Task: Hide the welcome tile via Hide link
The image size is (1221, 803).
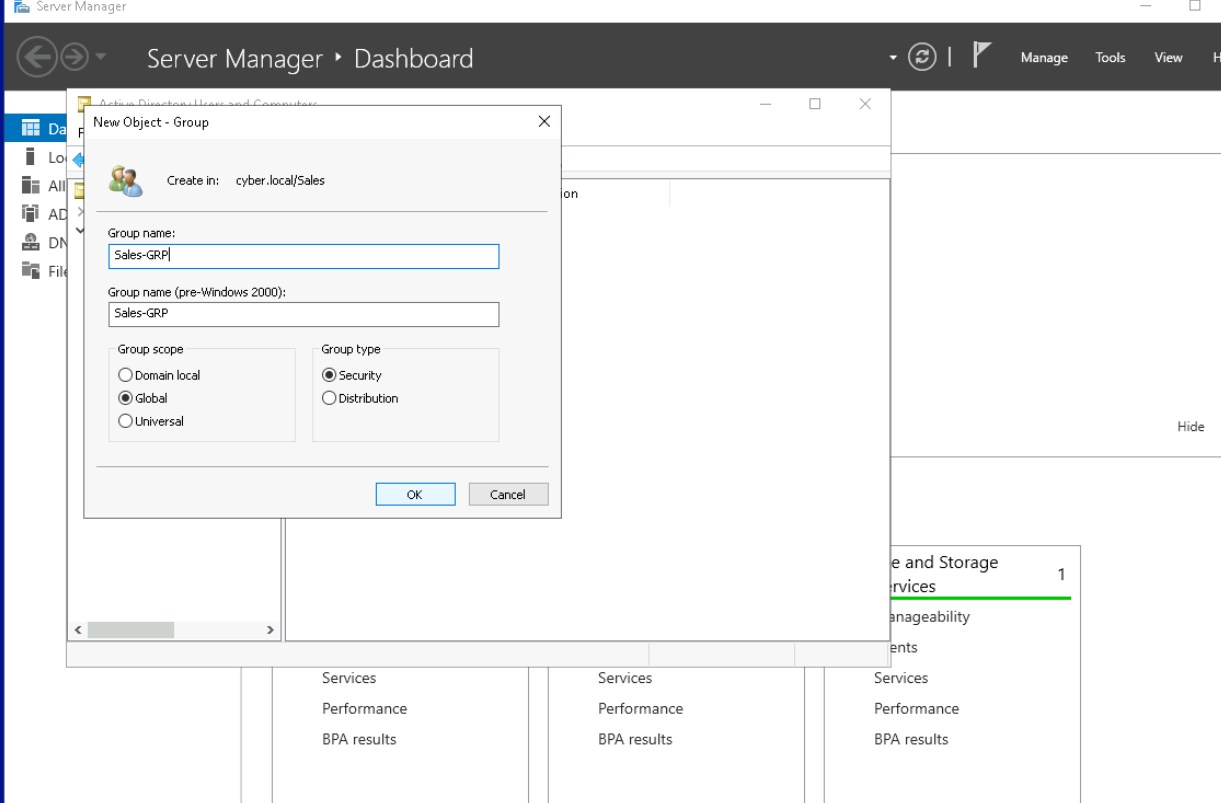Action: click(x=1190, y=426)
